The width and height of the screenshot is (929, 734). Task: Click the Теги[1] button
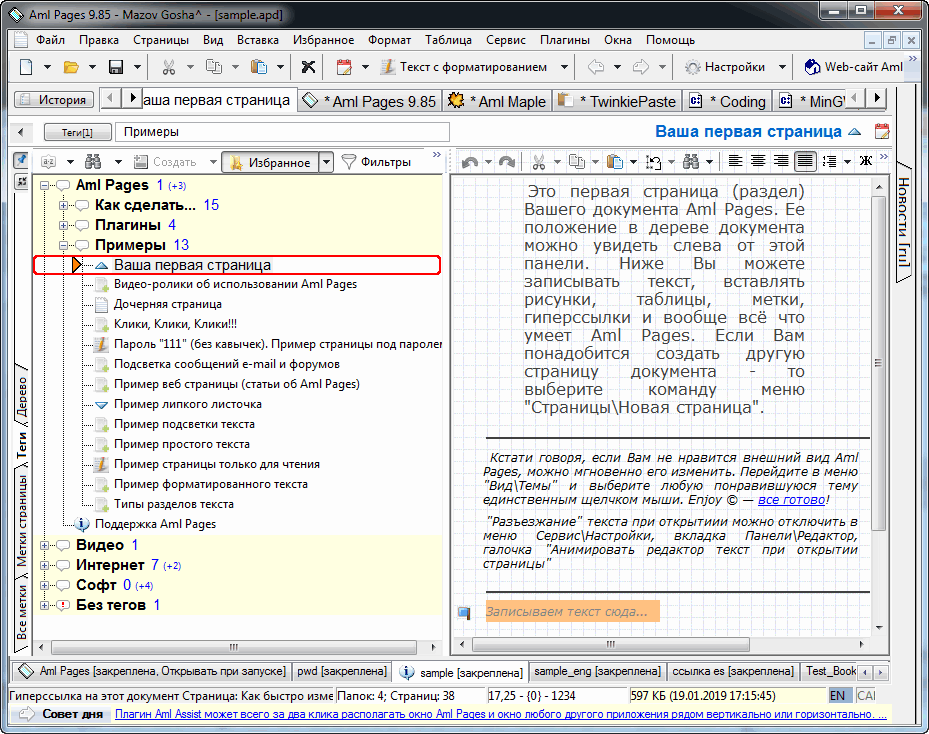tap(78, 132)
